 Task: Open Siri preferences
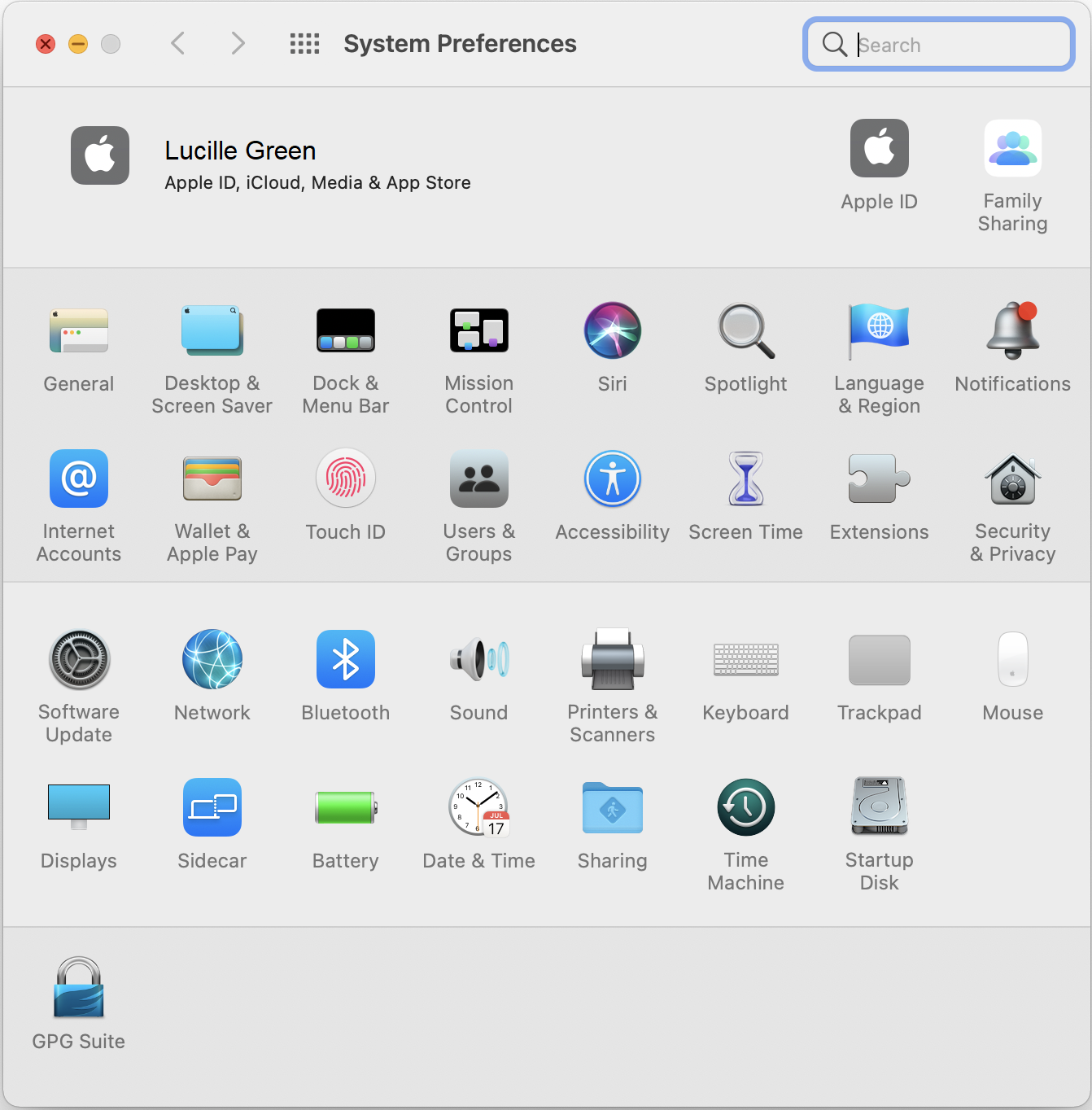613,331
